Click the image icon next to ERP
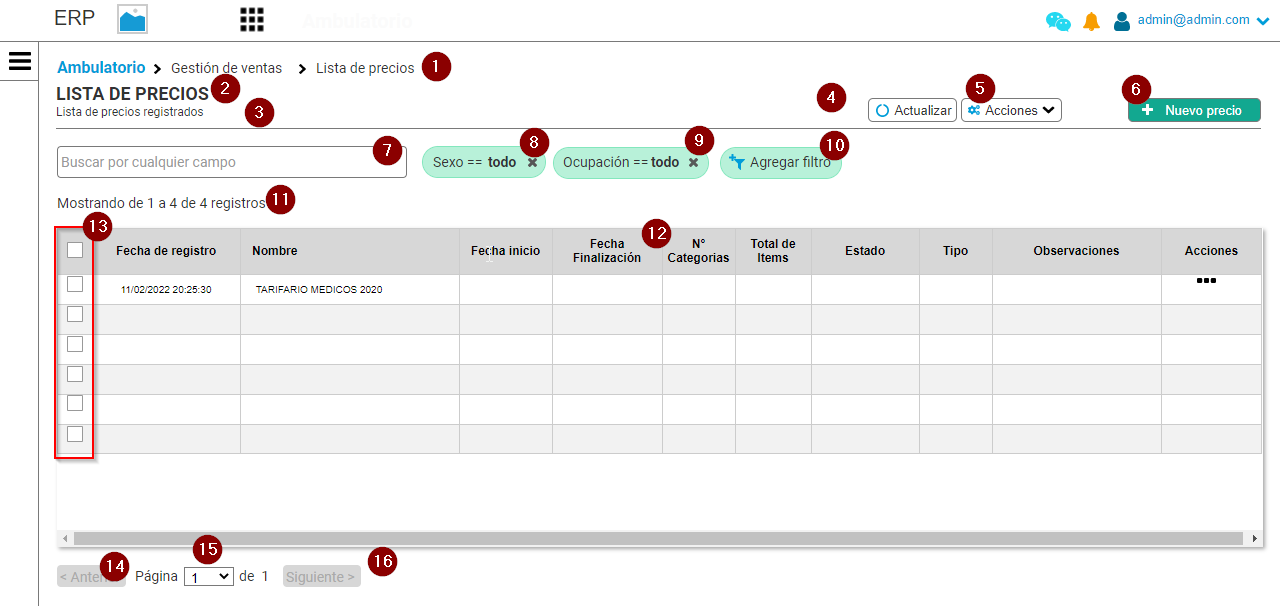The image size is (1282, 606). (x=131, y=18)
